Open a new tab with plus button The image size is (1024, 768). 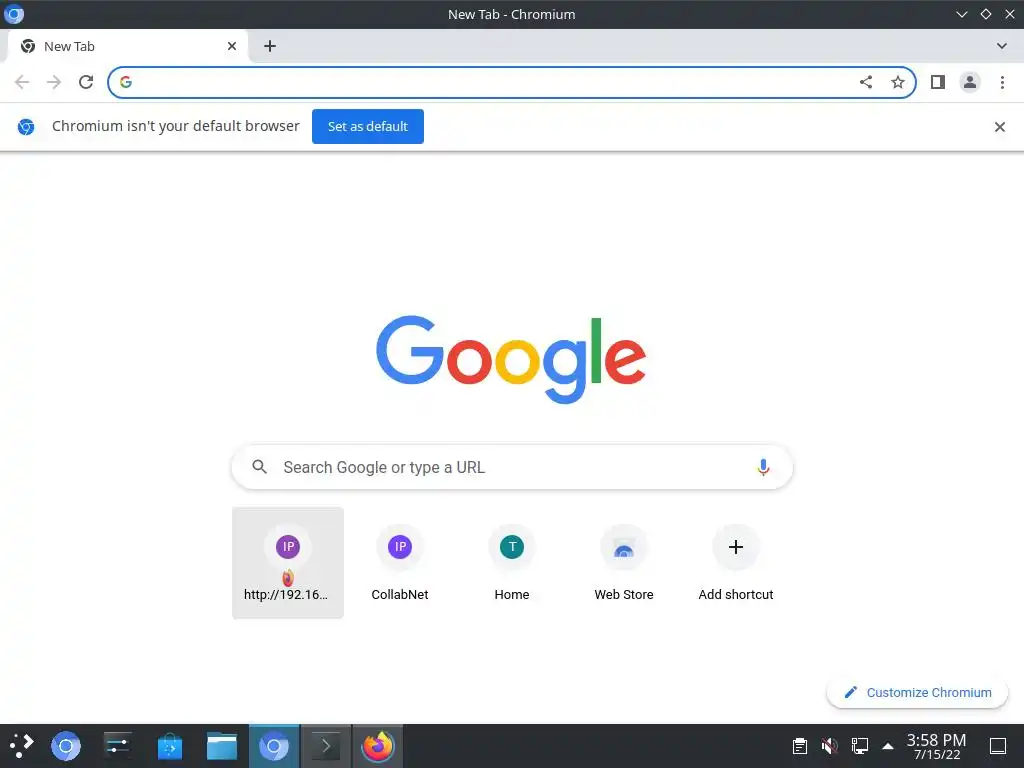(x=270, y=46)
